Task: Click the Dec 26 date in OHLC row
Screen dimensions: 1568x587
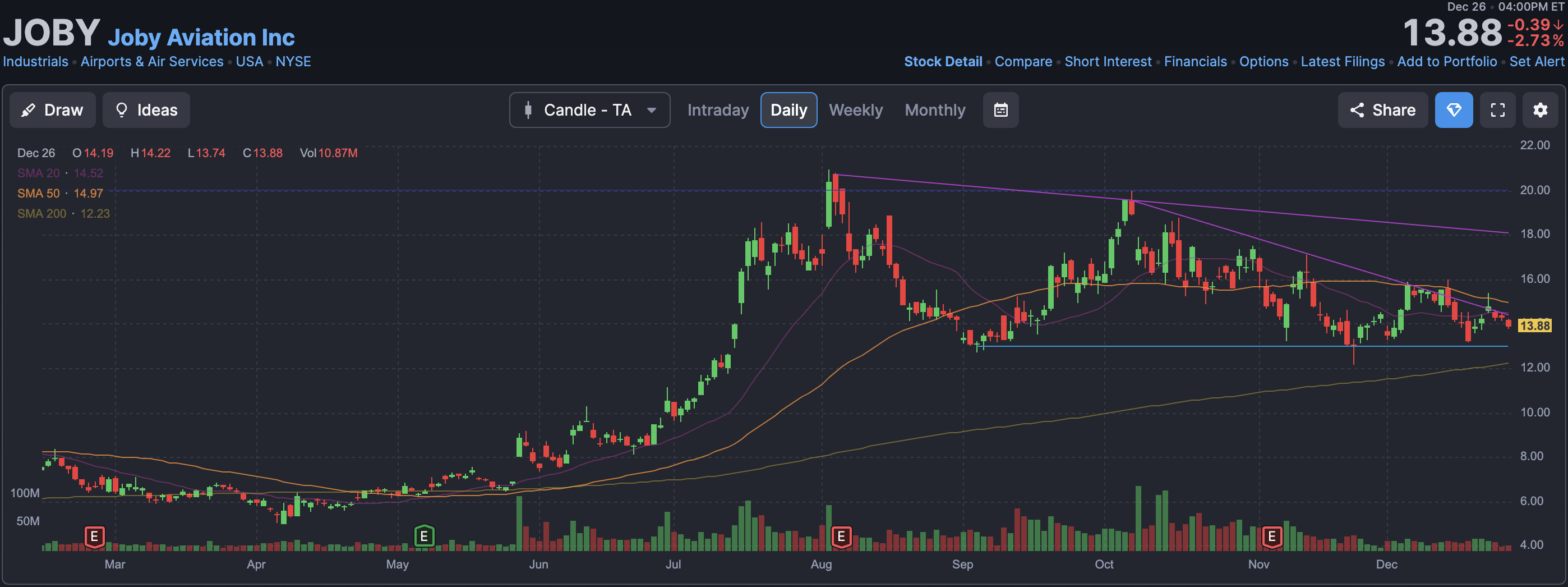Action: pos(36,153)
